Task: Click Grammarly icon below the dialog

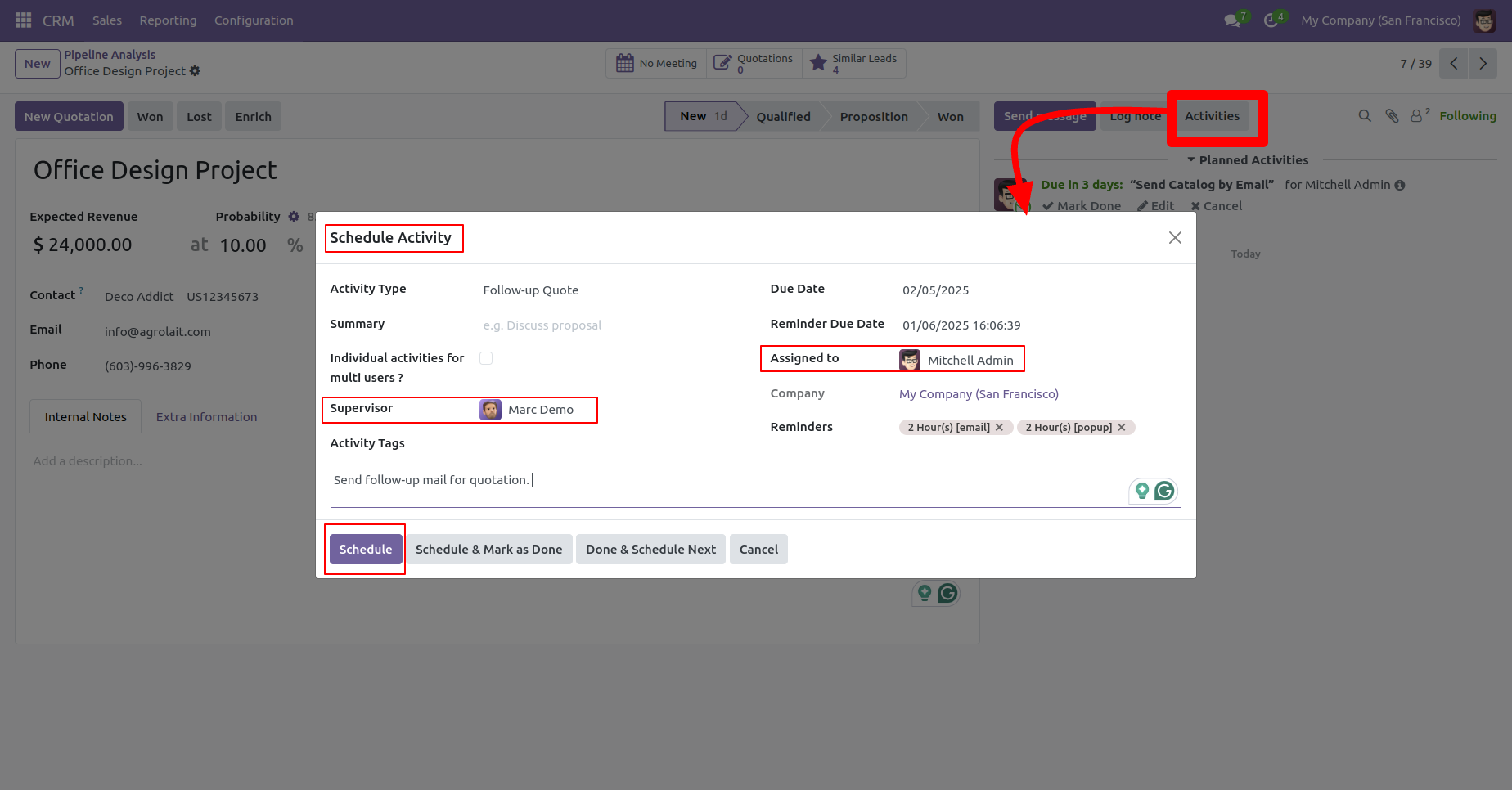Action: [x=947, y=593]
